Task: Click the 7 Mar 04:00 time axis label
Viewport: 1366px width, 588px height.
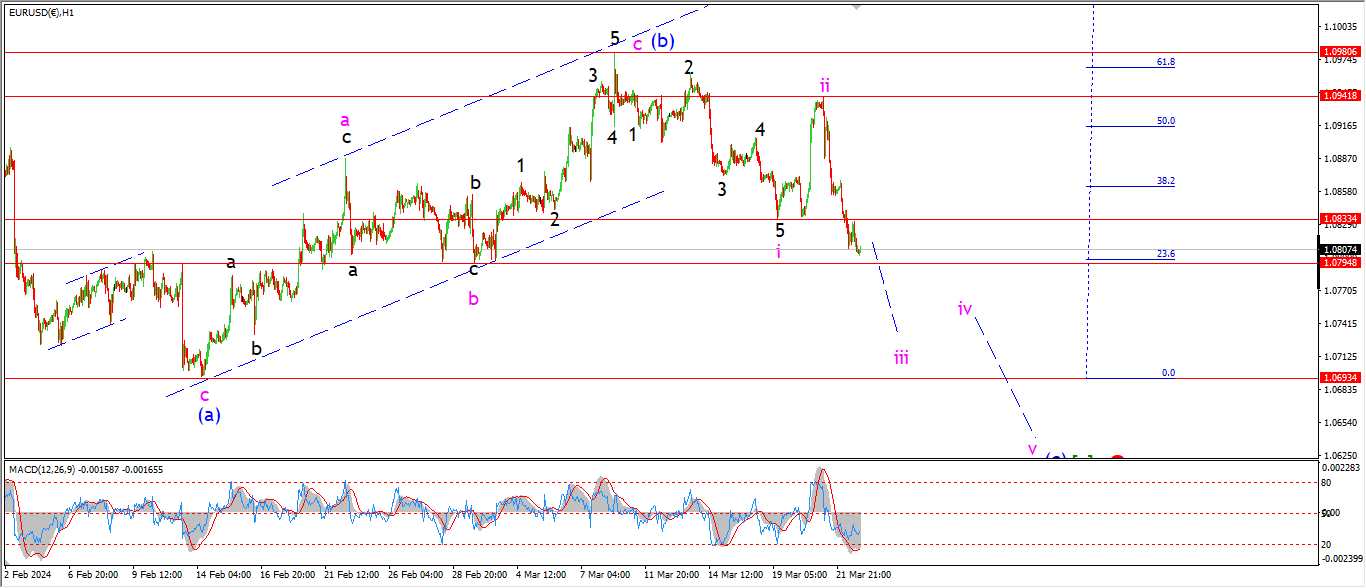Action: coord(605,575)
